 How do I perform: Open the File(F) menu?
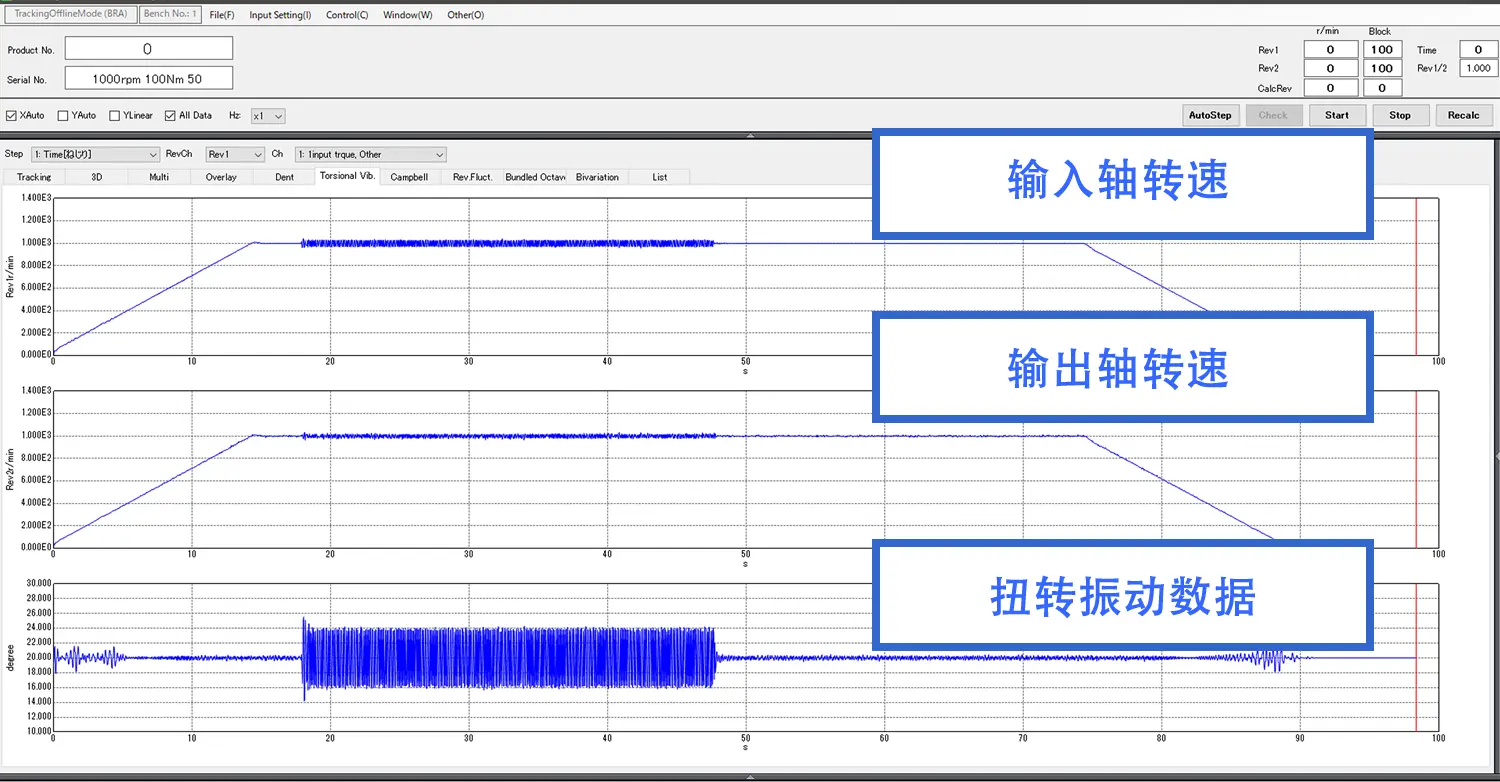pyautogui.click(x=222, y=15)
